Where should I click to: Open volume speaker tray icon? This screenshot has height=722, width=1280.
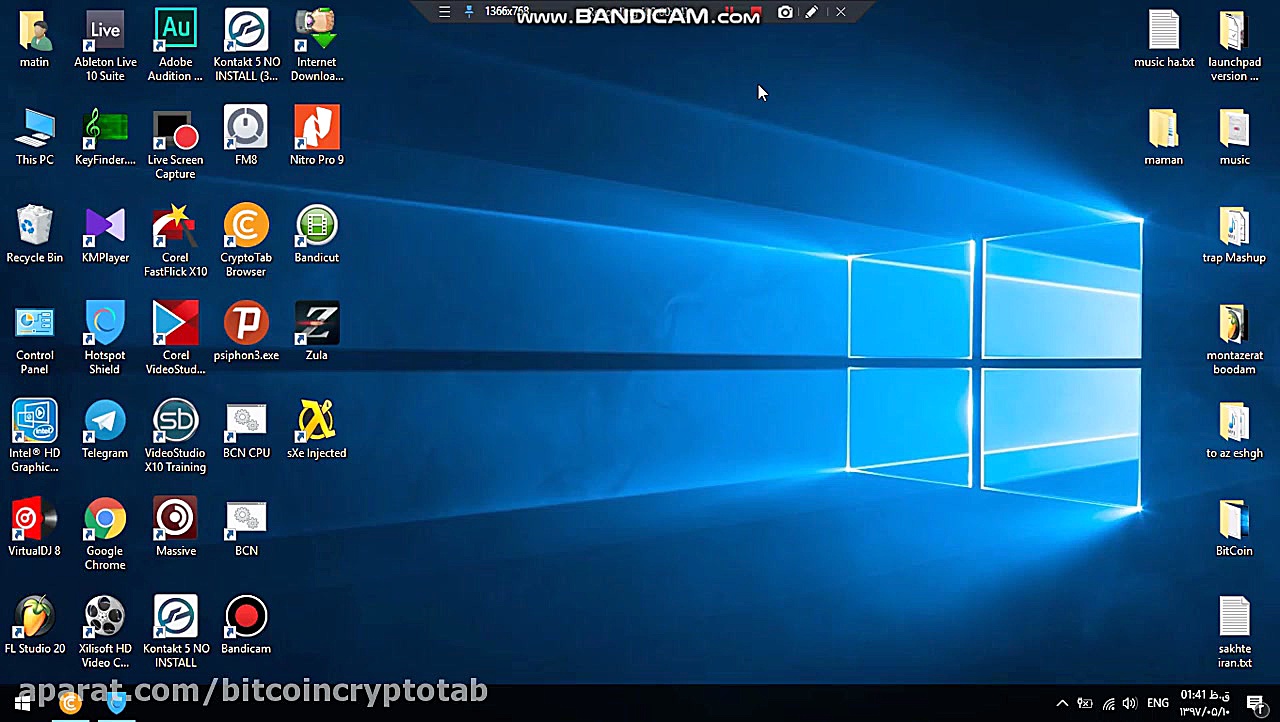1130,703
